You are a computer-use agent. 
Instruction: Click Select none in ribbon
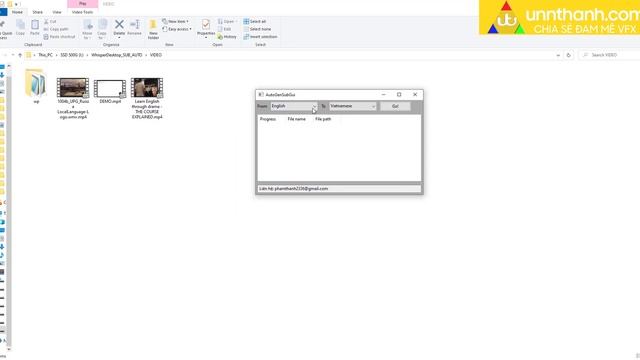pos(257,29)
